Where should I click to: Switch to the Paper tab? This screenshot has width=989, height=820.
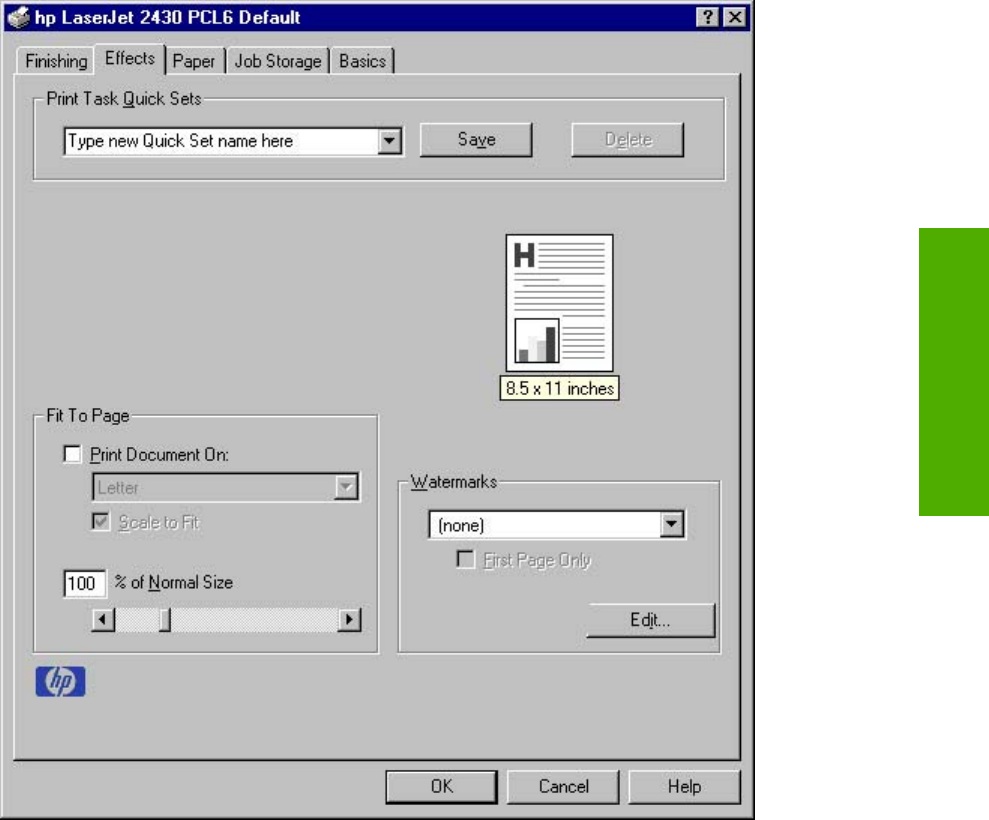tap(194, 61)
